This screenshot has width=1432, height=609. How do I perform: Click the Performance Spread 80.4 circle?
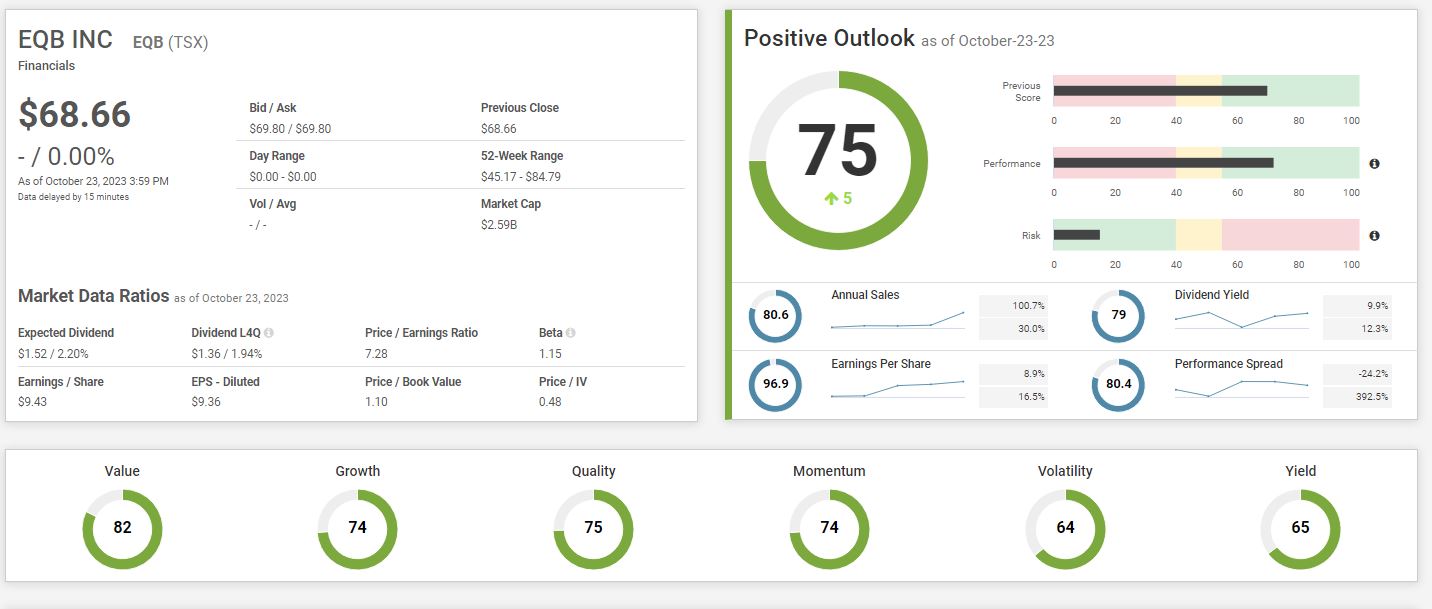click(x=1118, y=385)
